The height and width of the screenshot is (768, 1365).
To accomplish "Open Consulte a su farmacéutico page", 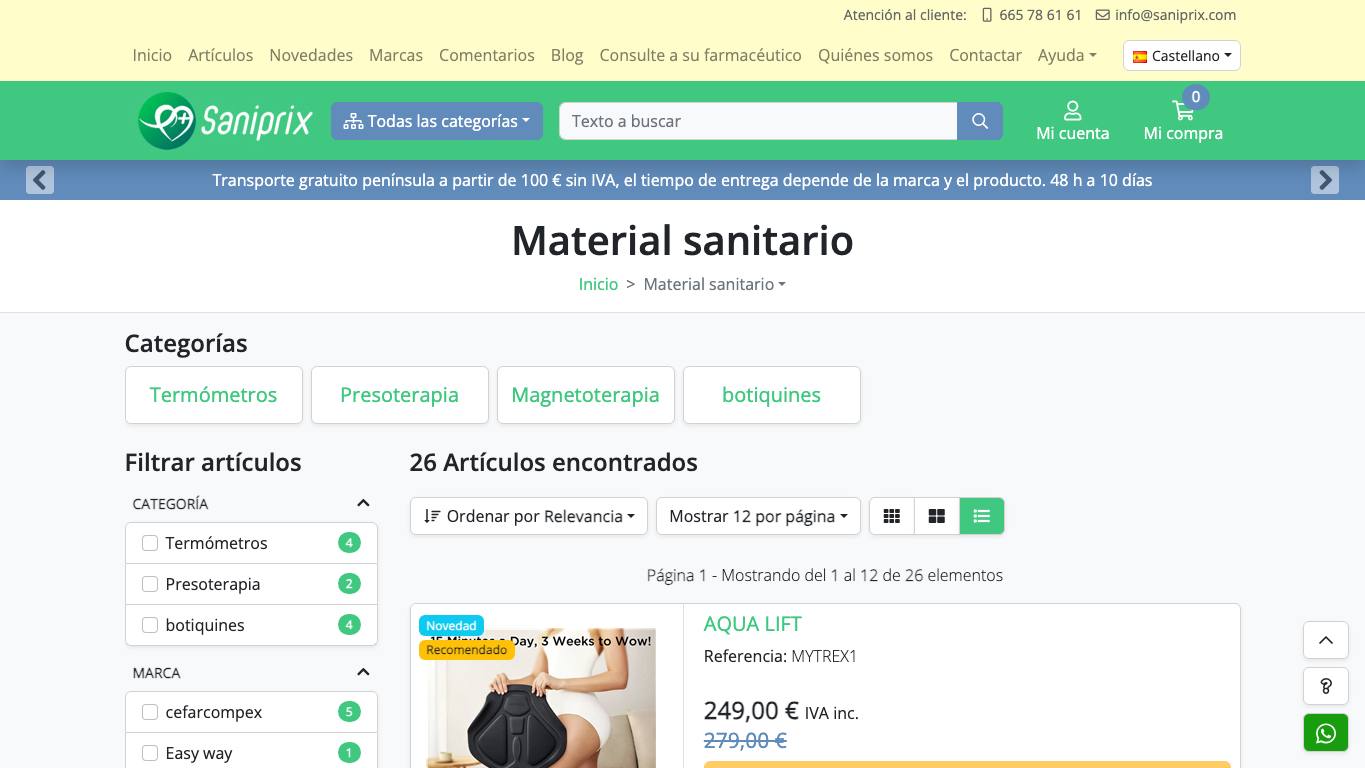I will click(x=701, y=55).
